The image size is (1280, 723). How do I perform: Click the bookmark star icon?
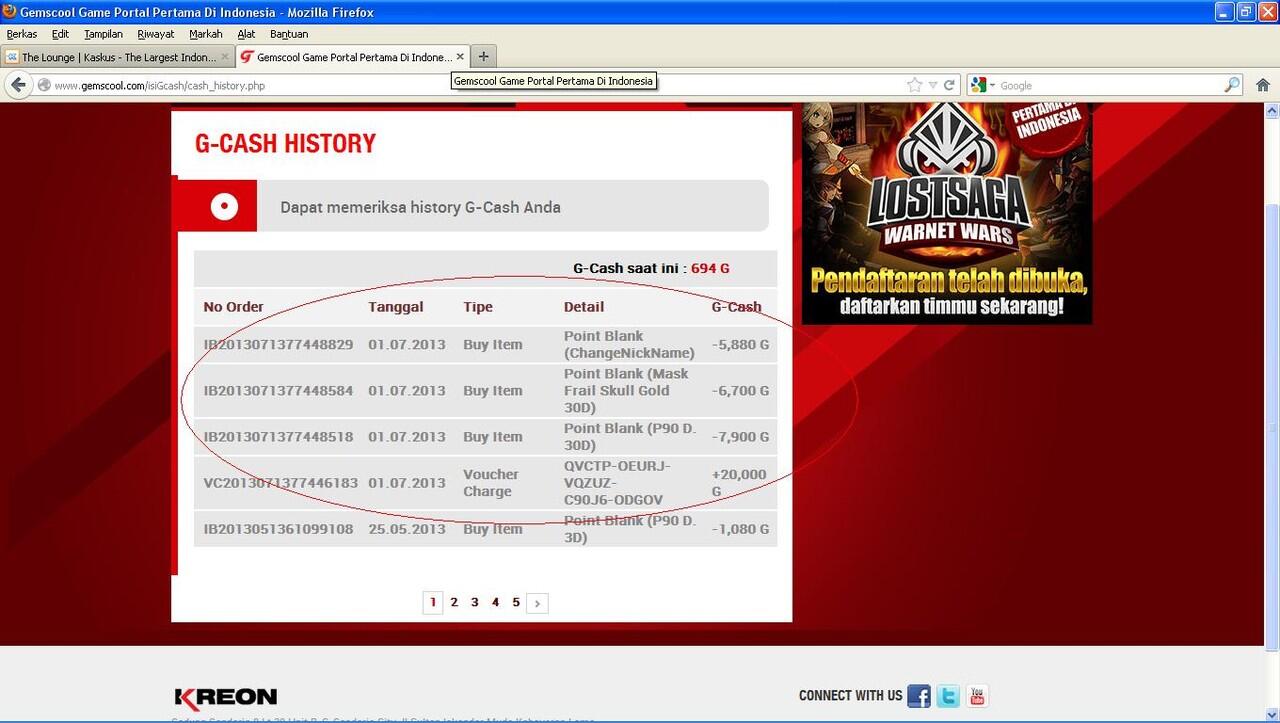click(x=914, y=85)
